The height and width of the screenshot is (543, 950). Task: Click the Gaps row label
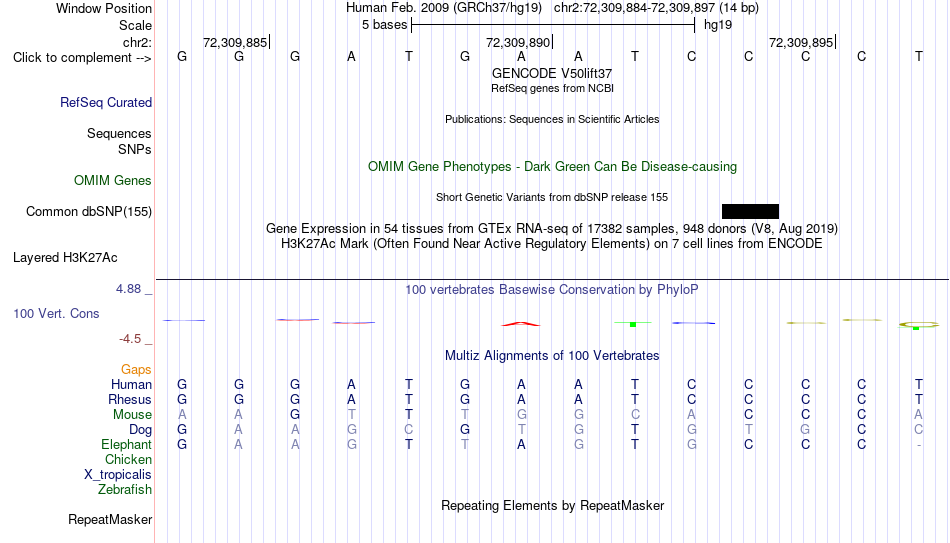pos(136,369)
